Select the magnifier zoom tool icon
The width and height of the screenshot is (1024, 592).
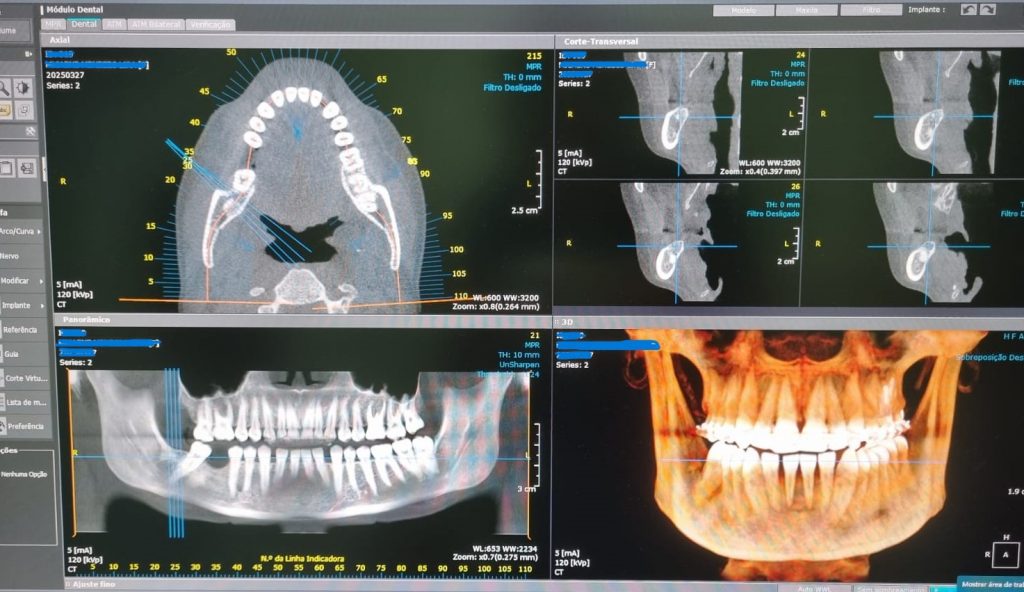click(x=5, y=88)
